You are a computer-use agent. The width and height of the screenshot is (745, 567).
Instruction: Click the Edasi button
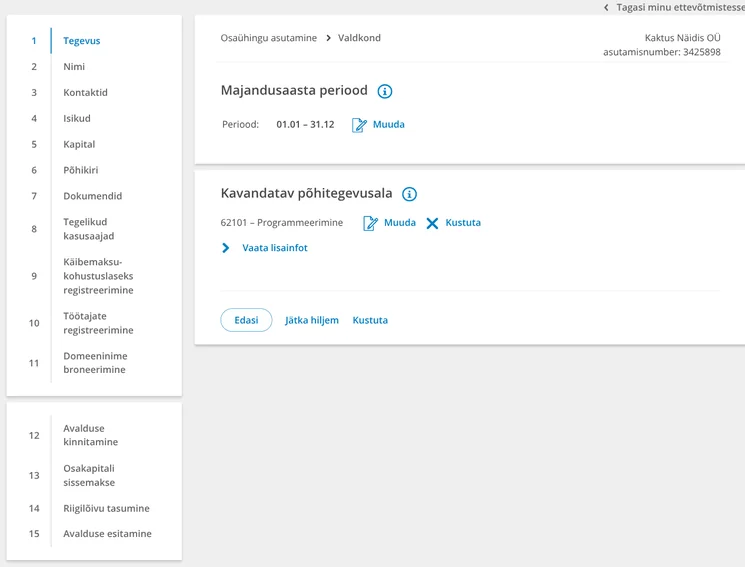[x=246, y=320]
